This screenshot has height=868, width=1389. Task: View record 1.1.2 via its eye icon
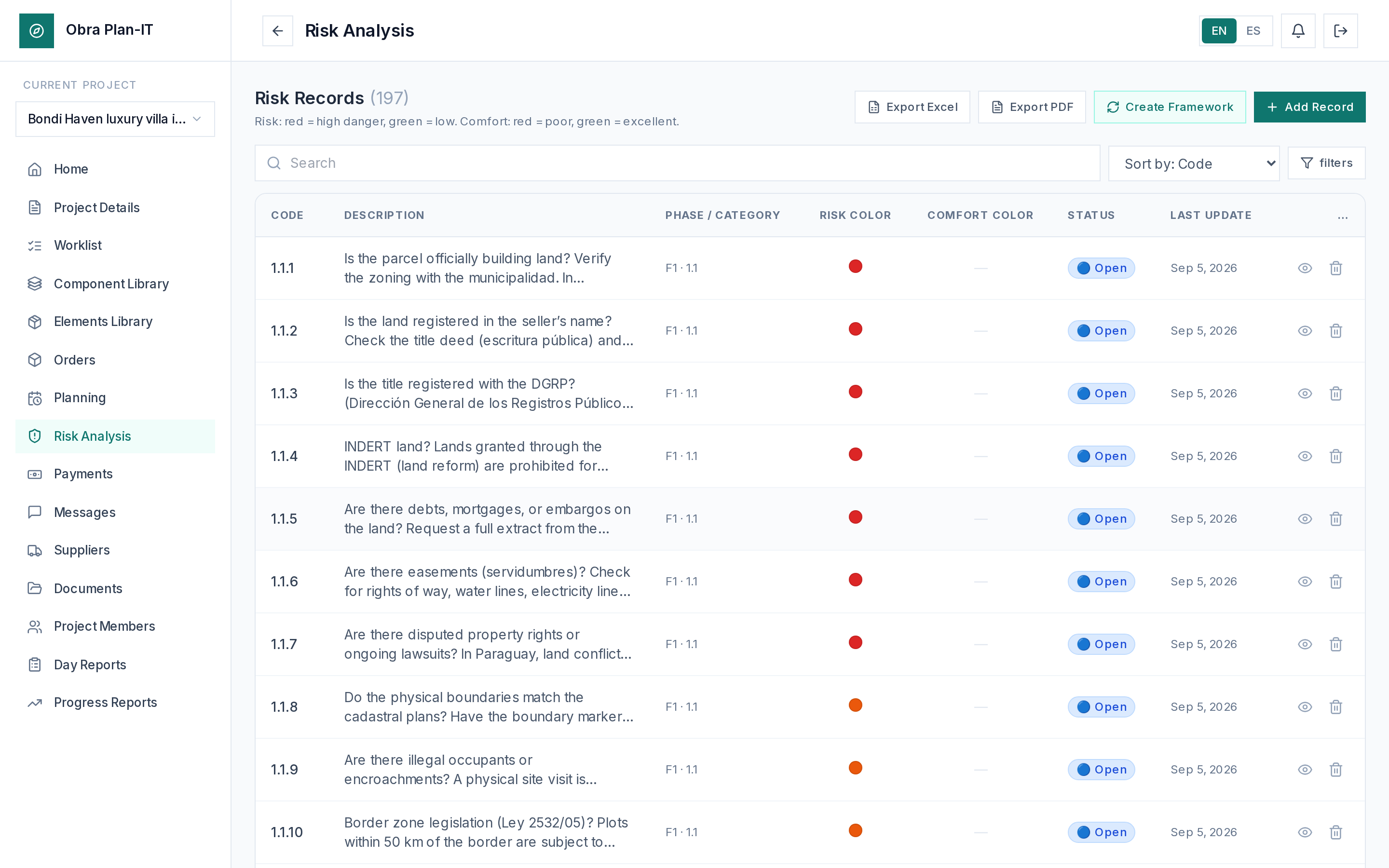(x=1305, y=331)
